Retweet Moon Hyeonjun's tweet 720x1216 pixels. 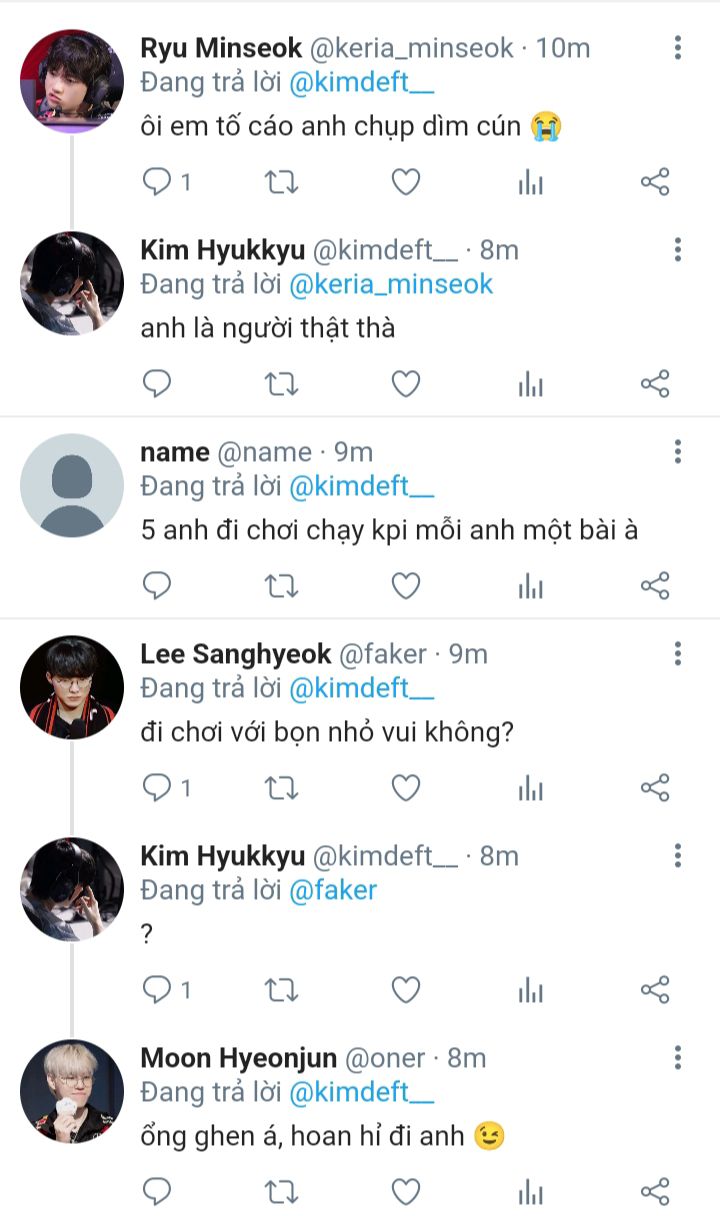pyautogui.click(x=281, y=1192)
